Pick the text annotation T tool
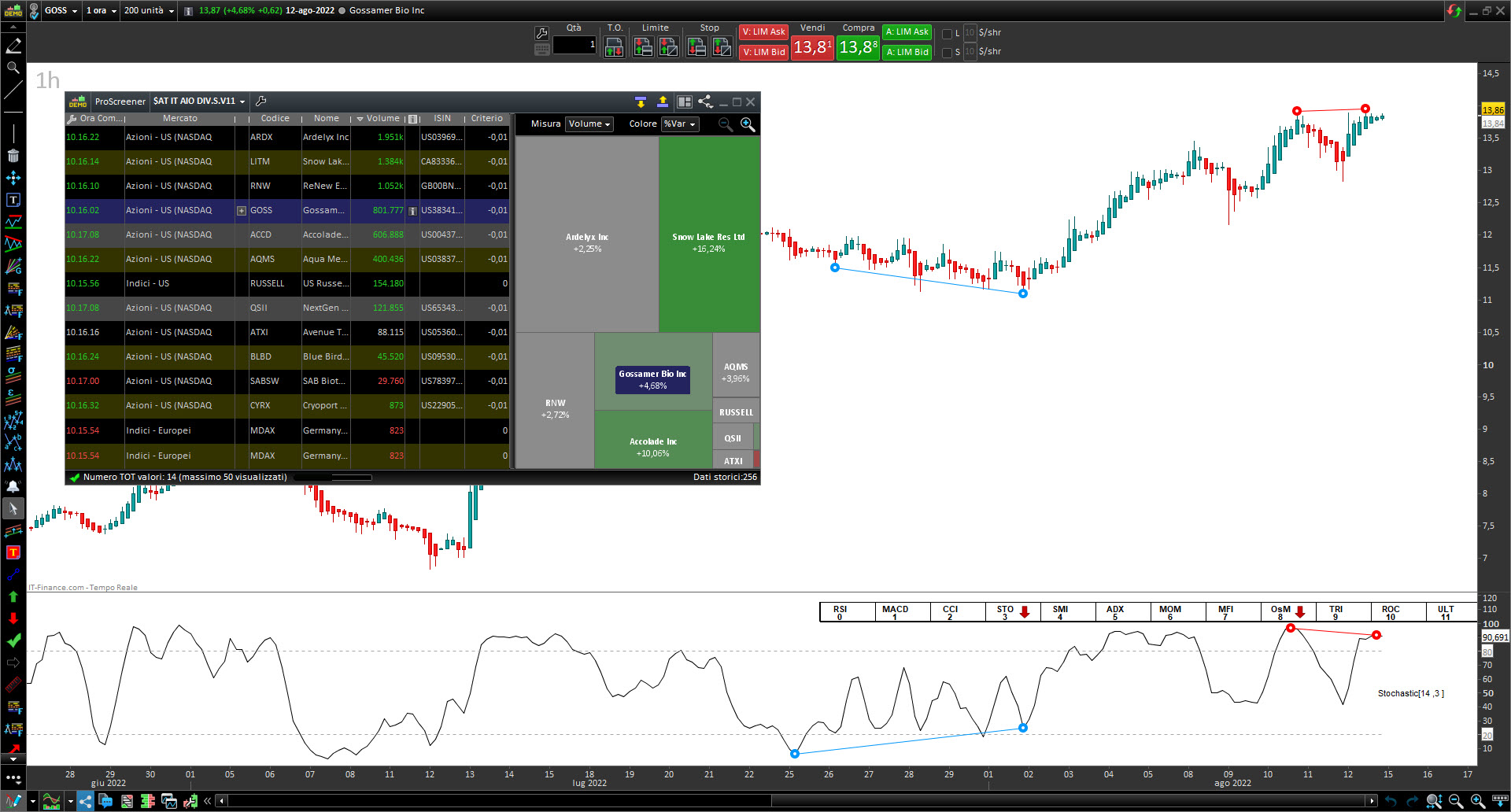Image resolution: width=1511 pixels, height=812 pixels. pyautogui.click(x=13, y=200)
